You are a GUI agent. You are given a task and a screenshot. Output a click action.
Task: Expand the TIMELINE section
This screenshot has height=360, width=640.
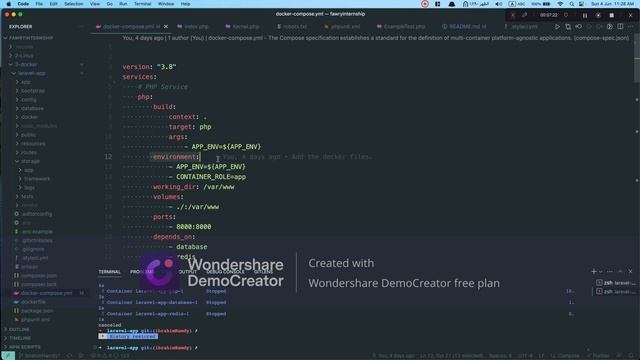pyautogui.click(x=20, y=338)
